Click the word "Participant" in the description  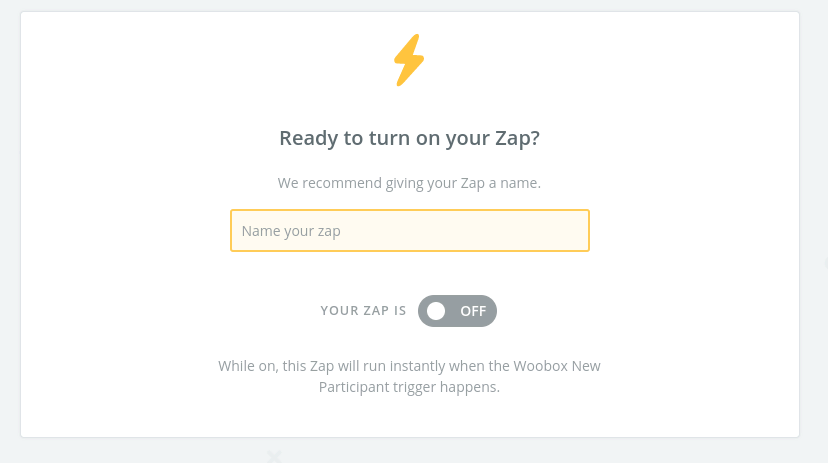353,387
